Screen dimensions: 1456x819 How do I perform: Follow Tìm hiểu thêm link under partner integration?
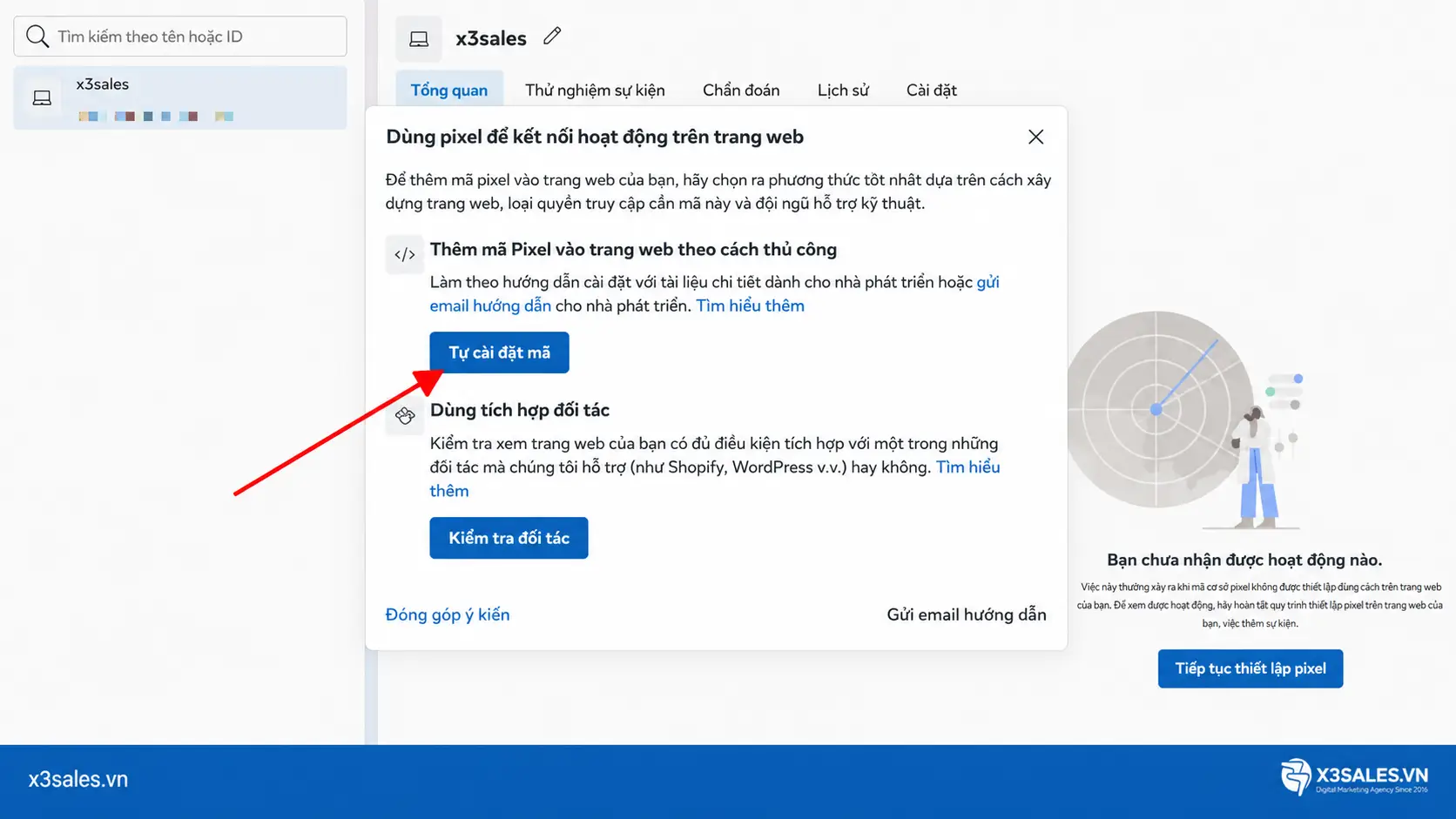pyautogui.click(x=967, y=467)
